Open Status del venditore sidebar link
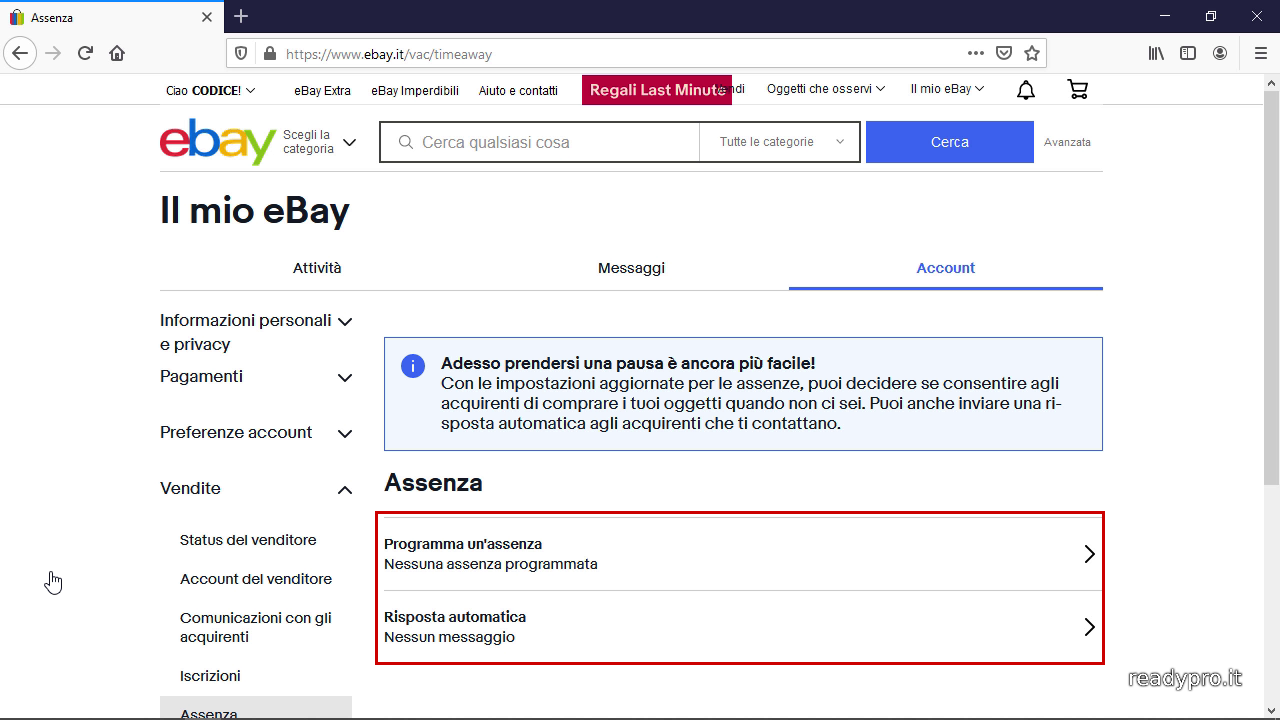This screenshot has height=720, width=1280. point(248,540)
